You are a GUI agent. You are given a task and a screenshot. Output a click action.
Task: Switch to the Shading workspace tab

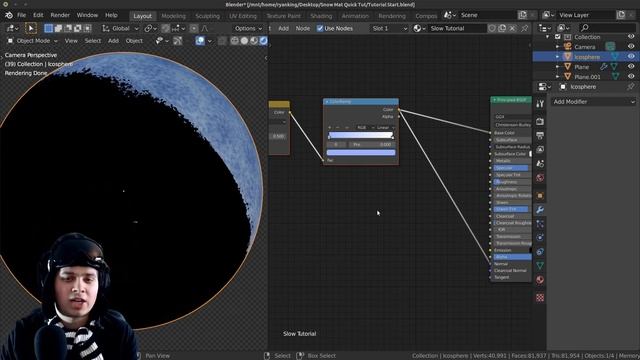[x=321, y=16]
